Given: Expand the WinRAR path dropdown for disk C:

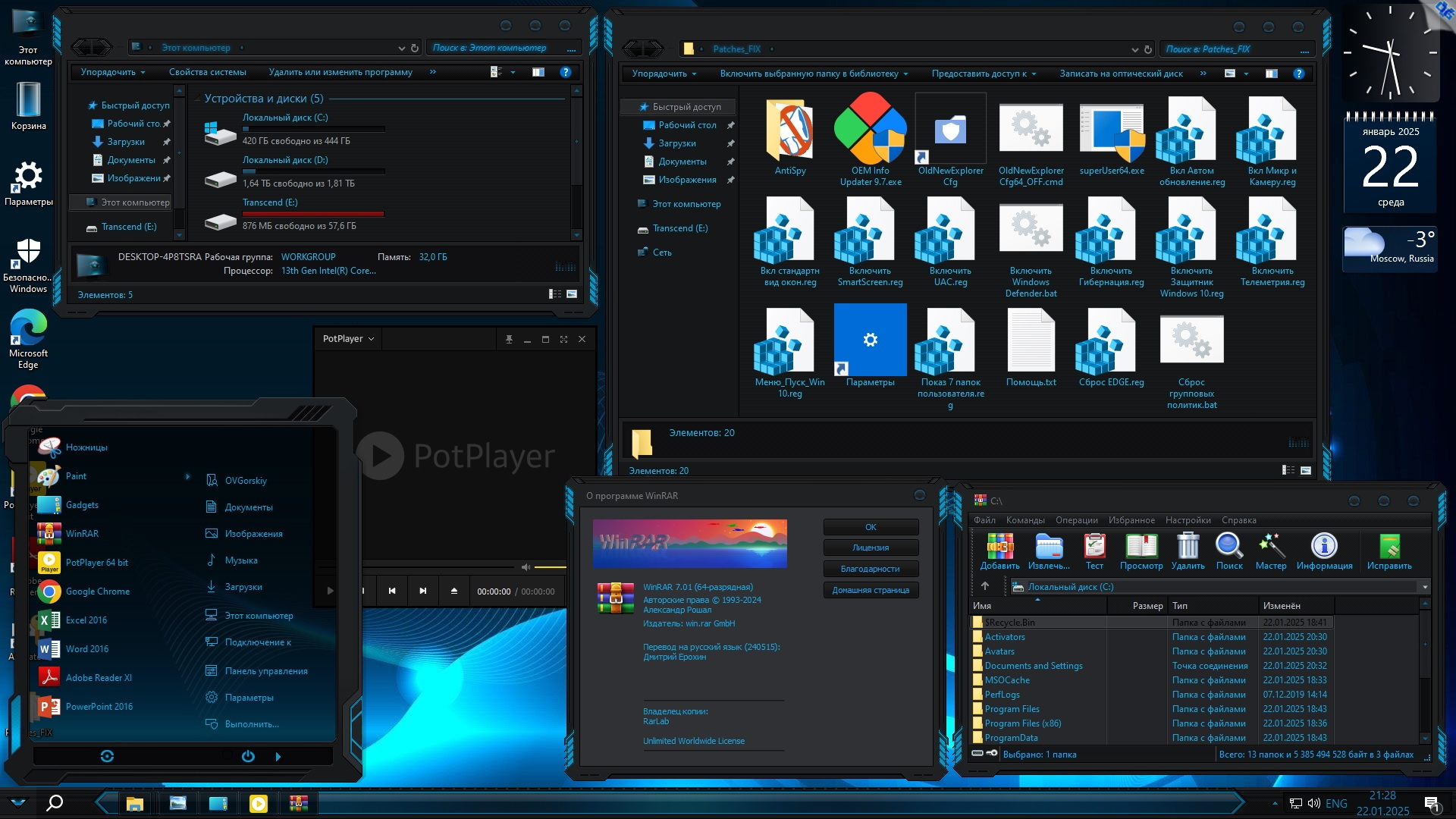Looking at the screenshot, I should coord(1424,587).
